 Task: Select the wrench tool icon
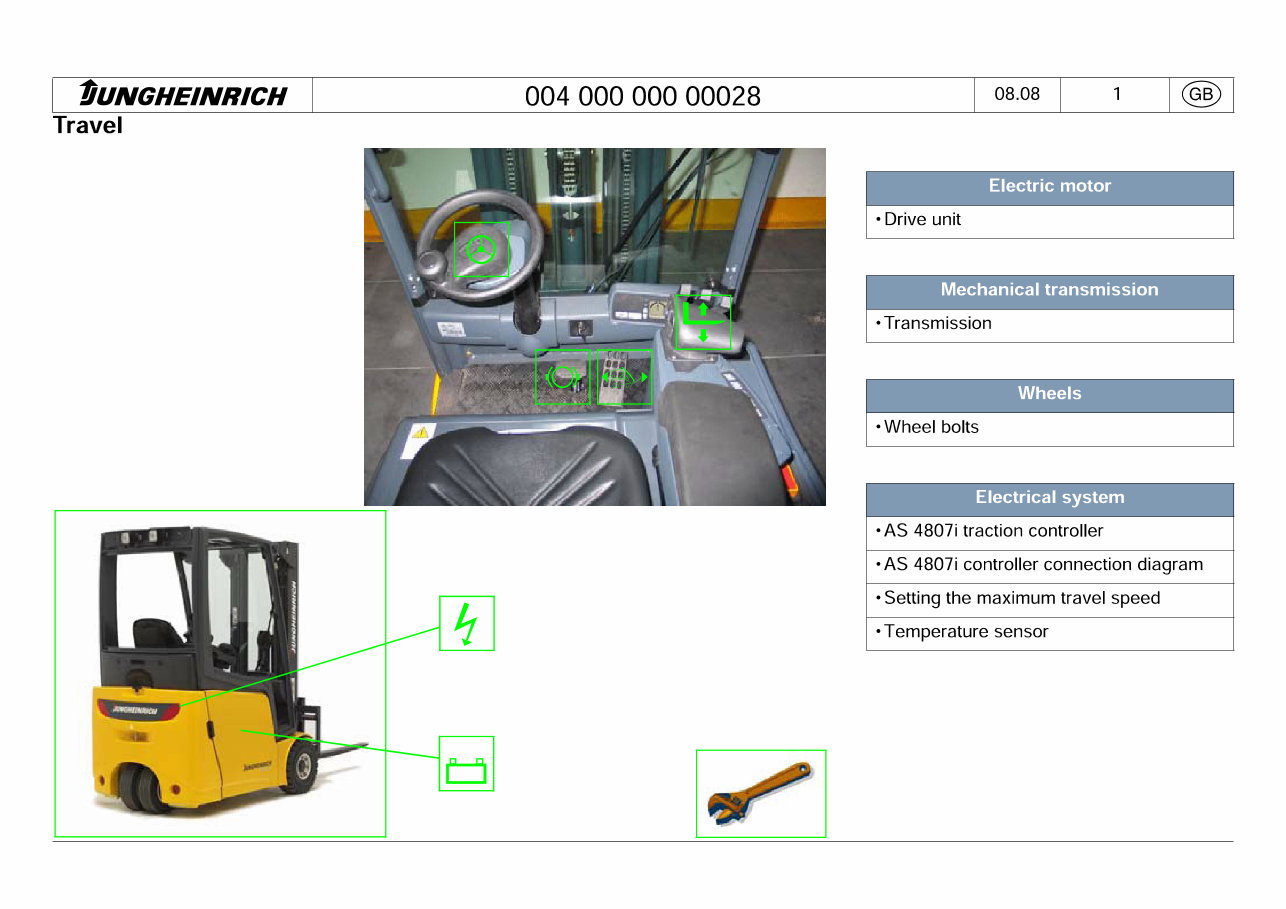tap(760, 793)
